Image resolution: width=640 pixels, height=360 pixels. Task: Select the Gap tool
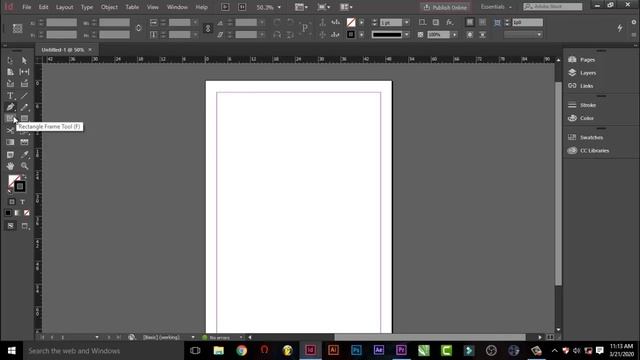click(24, 72)
